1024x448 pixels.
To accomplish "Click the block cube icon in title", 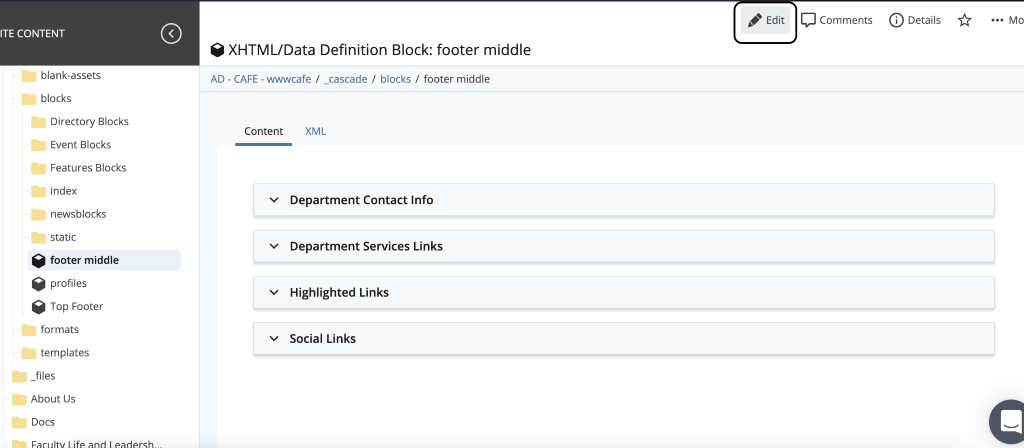I will click(x=217, y=50).
